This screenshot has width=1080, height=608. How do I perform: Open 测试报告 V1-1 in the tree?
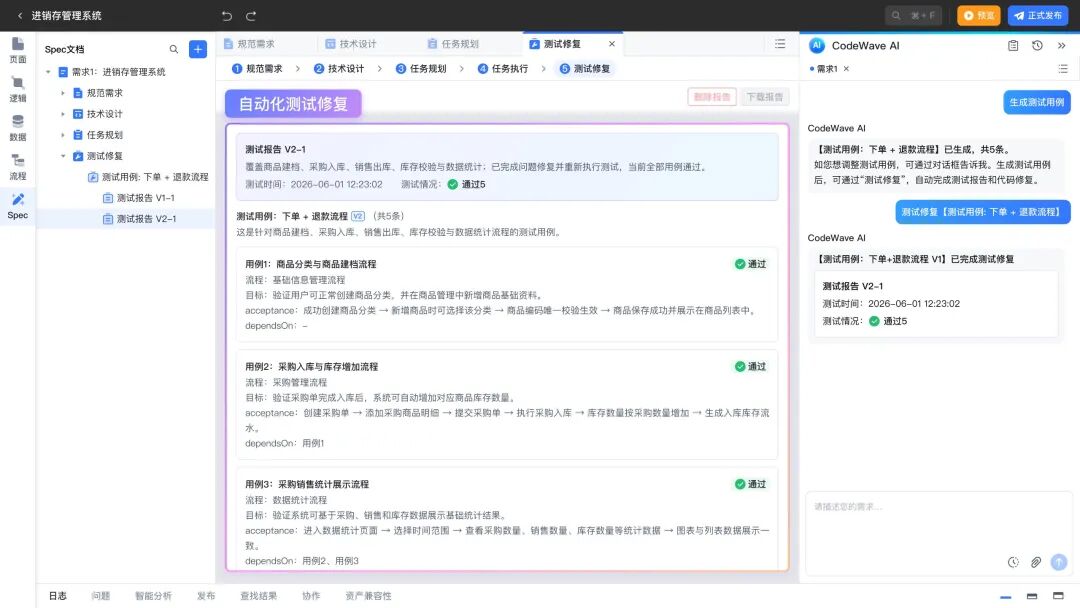click(138, 198)
